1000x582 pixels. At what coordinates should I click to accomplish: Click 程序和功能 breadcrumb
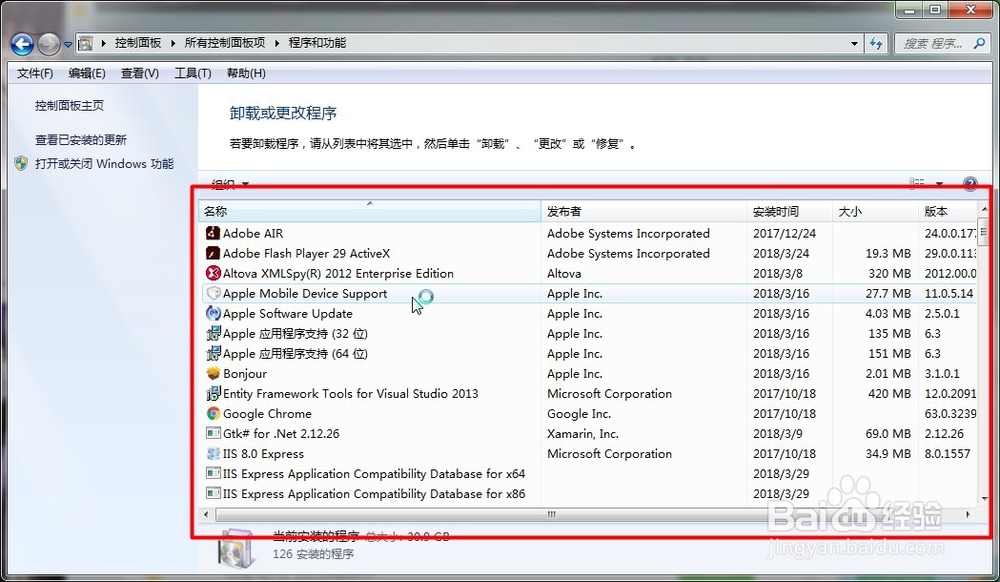point(317,43)
